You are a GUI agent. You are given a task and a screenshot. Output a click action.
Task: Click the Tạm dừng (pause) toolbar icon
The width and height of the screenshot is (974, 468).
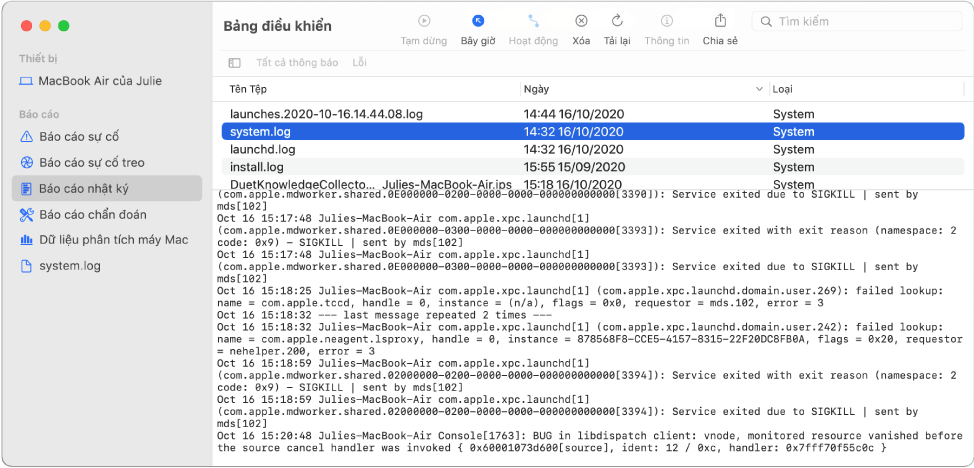tap(424, 21)
